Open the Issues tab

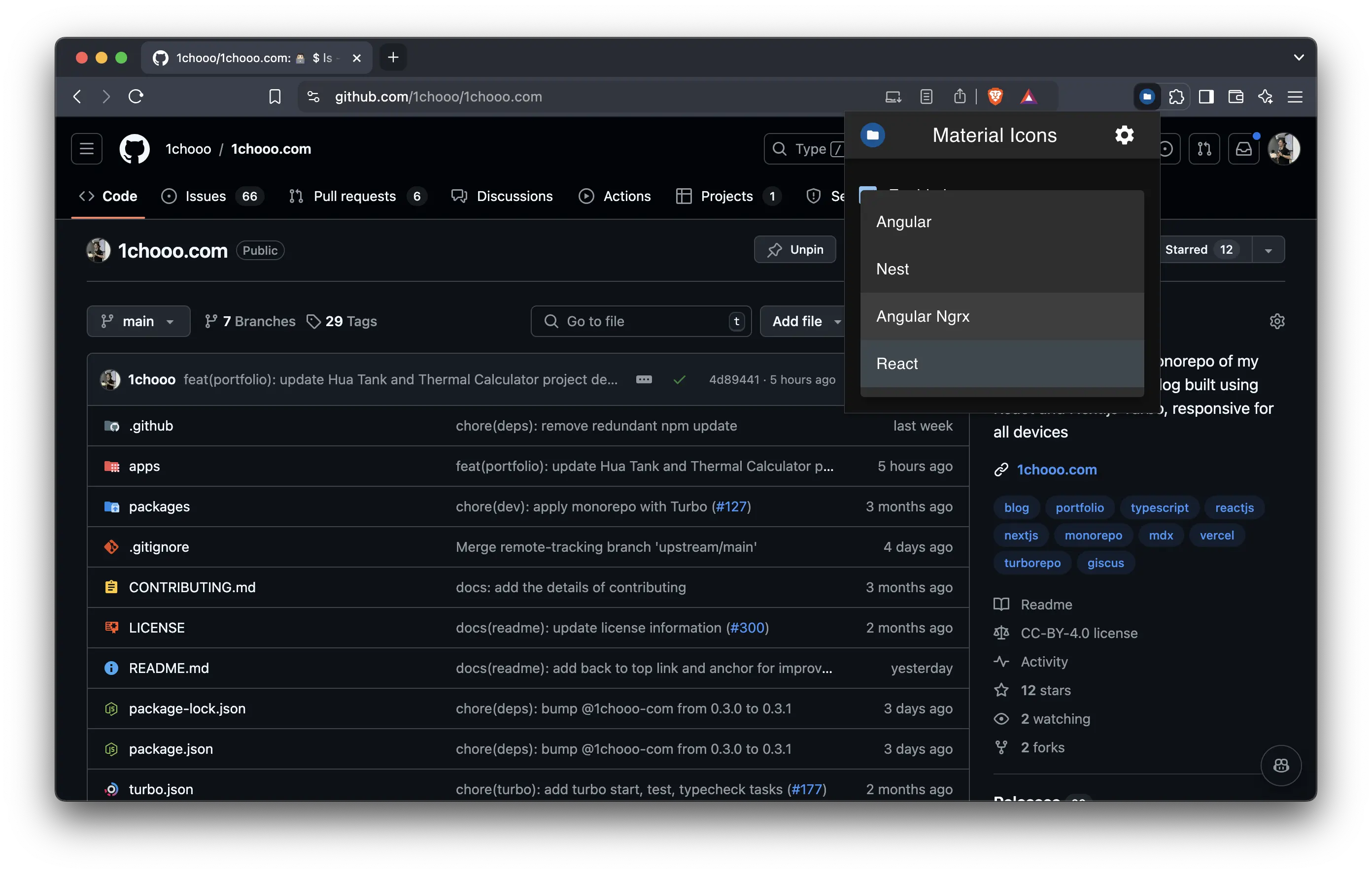point(212,196)
